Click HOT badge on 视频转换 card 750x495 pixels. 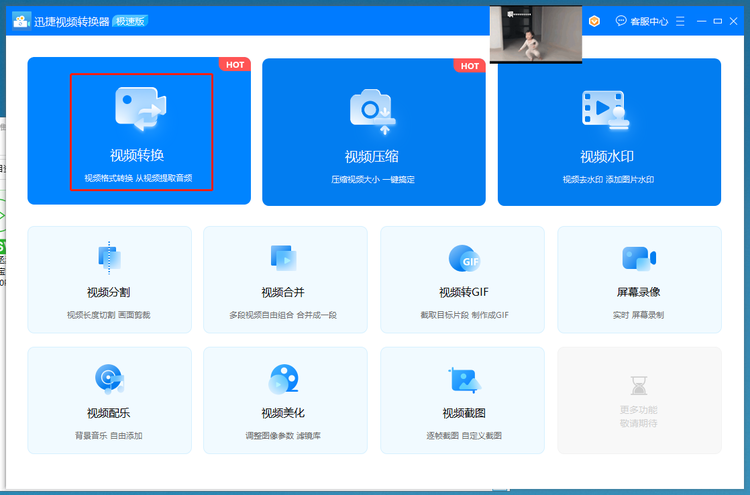click(235, 65)
